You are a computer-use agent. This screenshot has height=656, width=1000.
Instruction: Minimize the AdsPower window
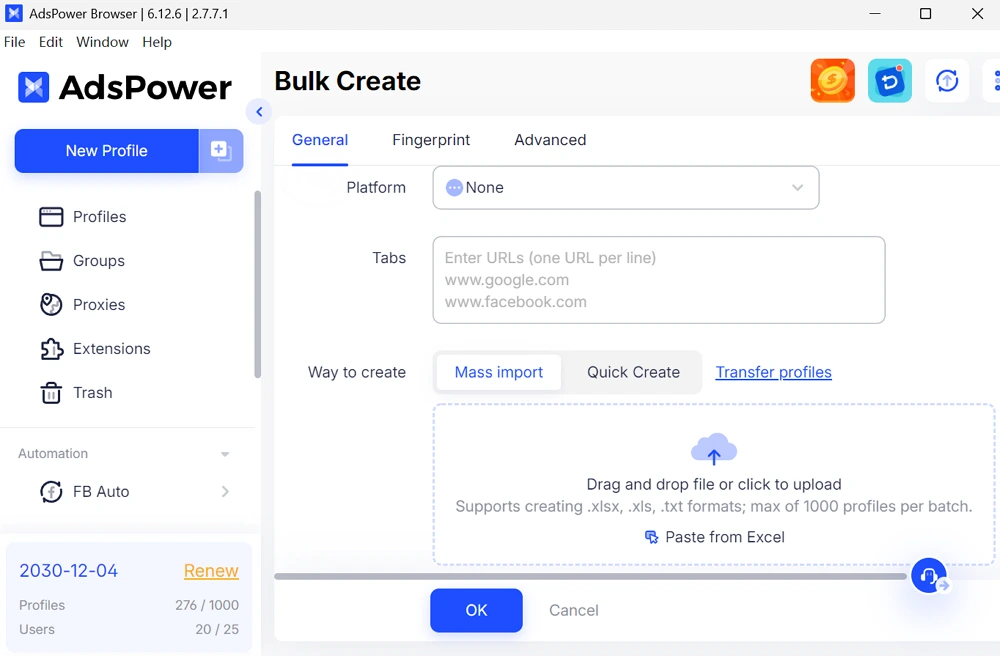pyautogui.click(x=875, y=13)
